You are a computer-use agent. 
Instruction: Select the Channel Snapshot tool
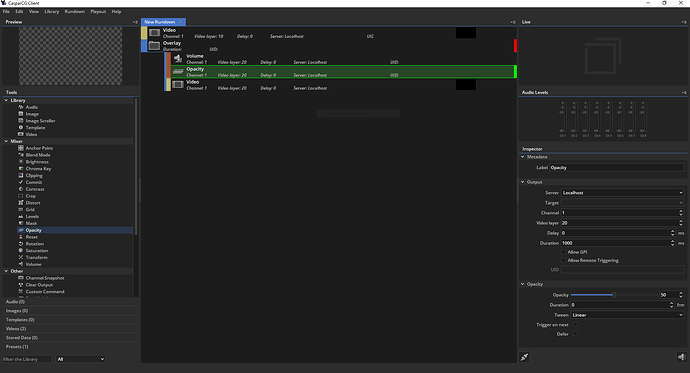(44, 278)
